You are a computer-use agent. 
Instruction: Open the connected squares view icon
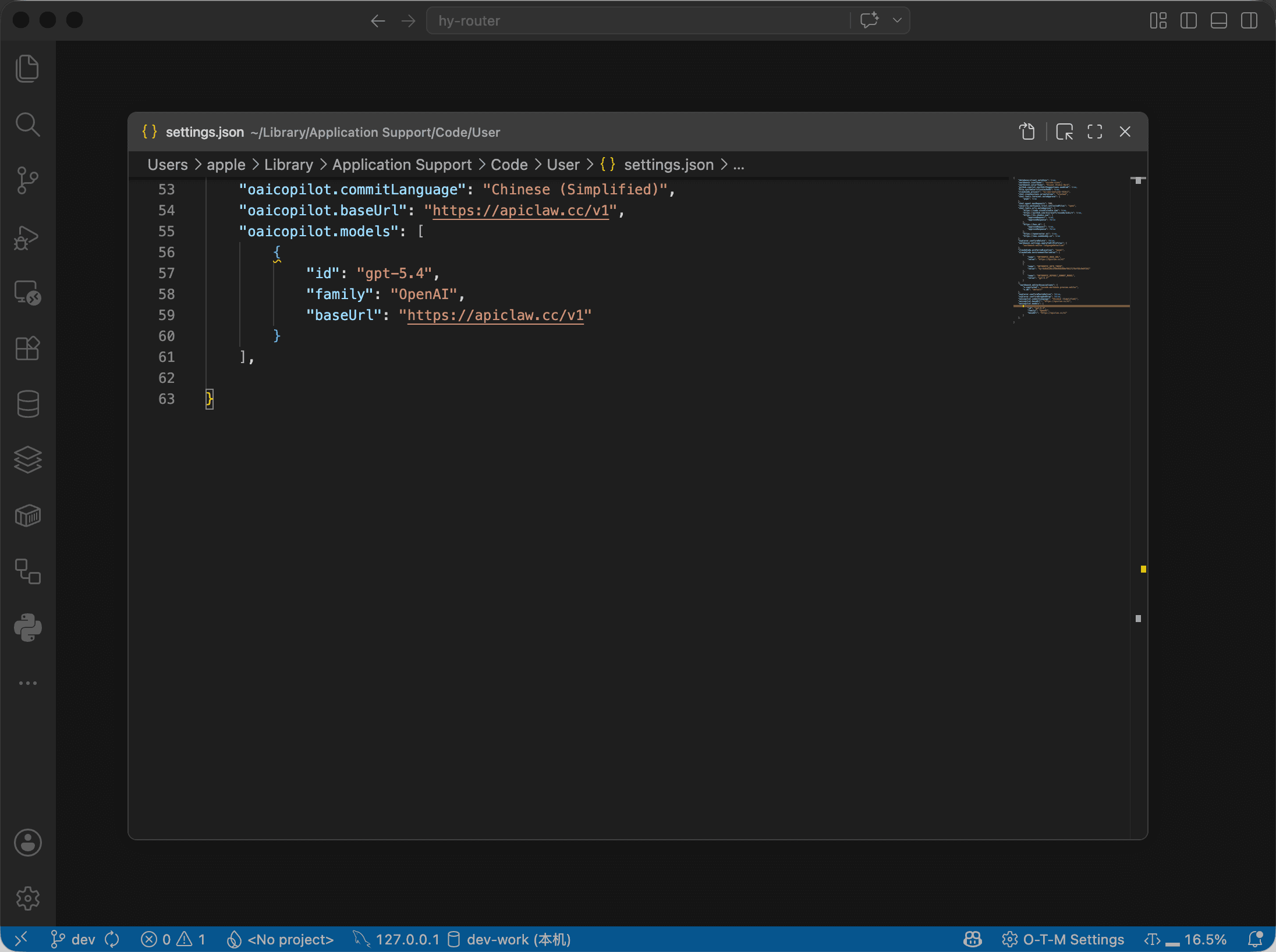point(27,571)
